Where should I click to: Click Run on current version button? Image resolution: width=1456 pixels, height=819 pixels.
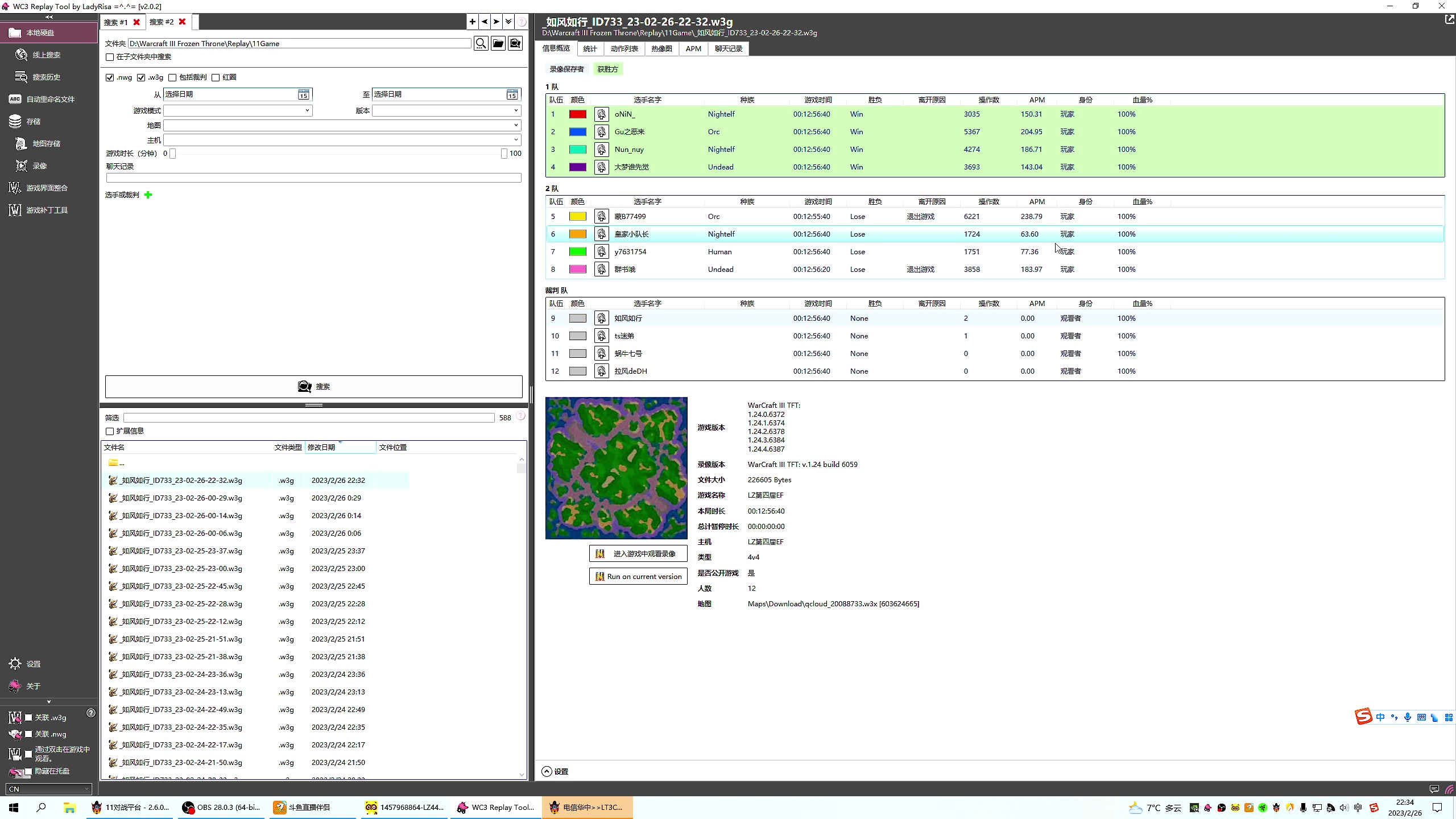[x=638, y=576]
